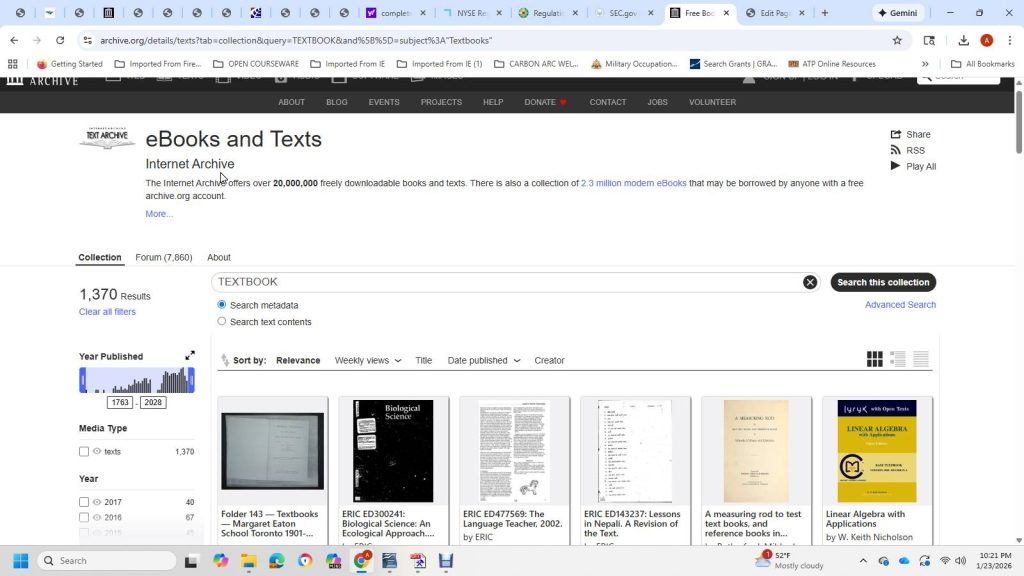
Task: Open the Date published sort dropdown
Action: coord(483,360)
